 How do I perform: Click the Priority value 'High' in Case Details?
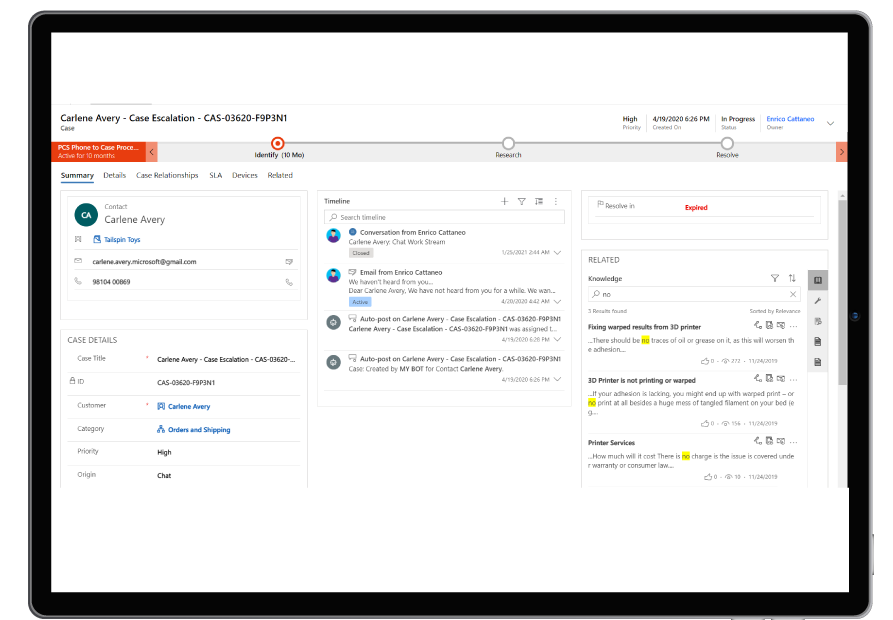point(164,453)
